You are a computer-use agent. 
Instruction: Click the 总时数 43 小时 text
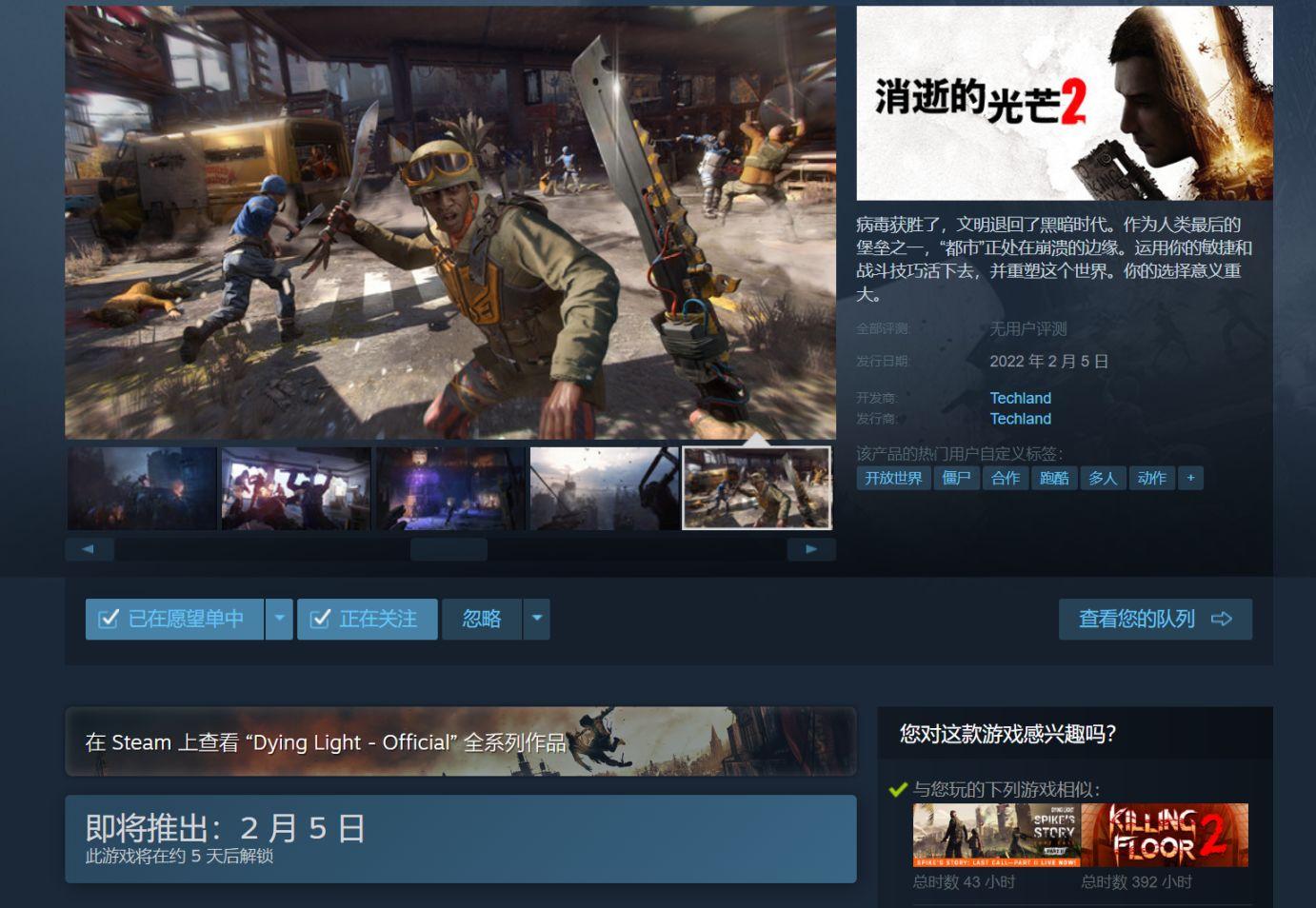point(964,882)
